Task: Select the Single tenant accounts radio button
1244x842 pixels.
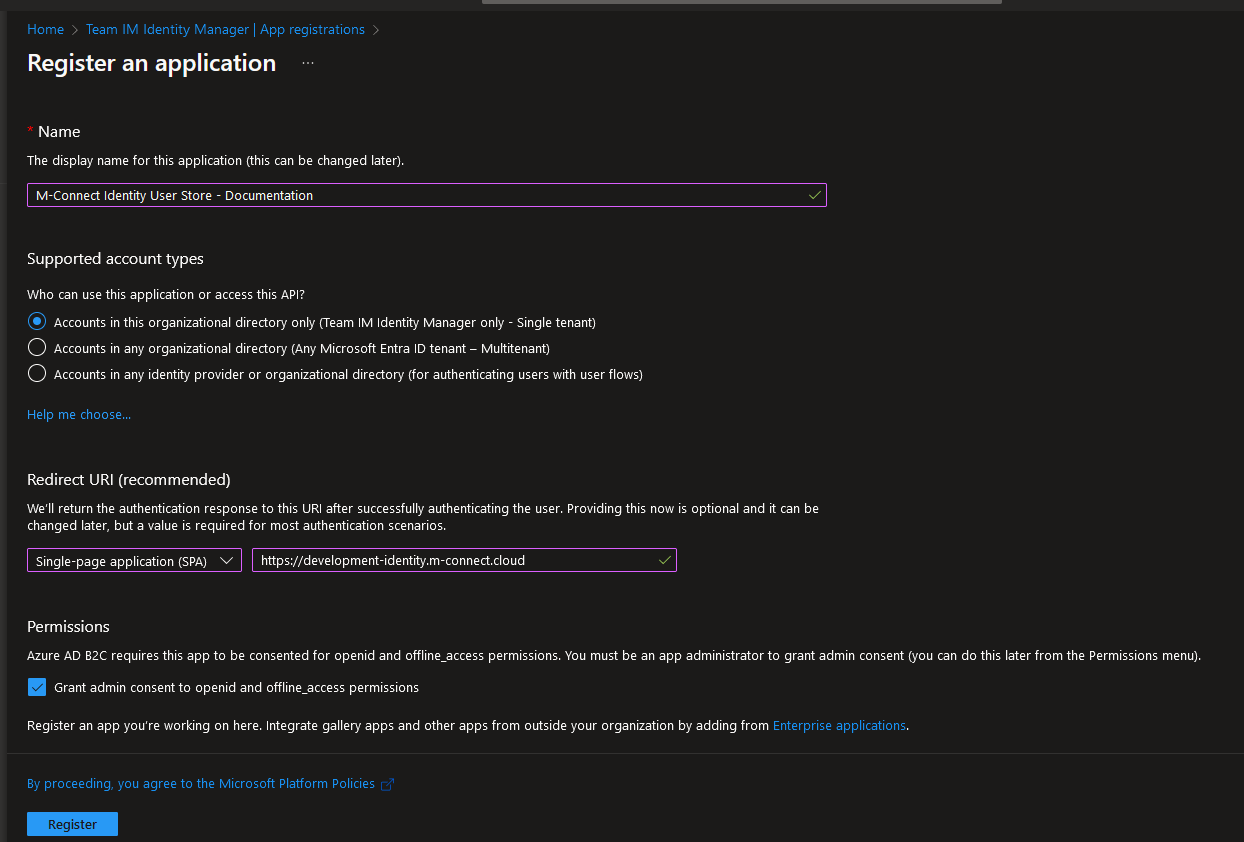Action: pos(37,321)
